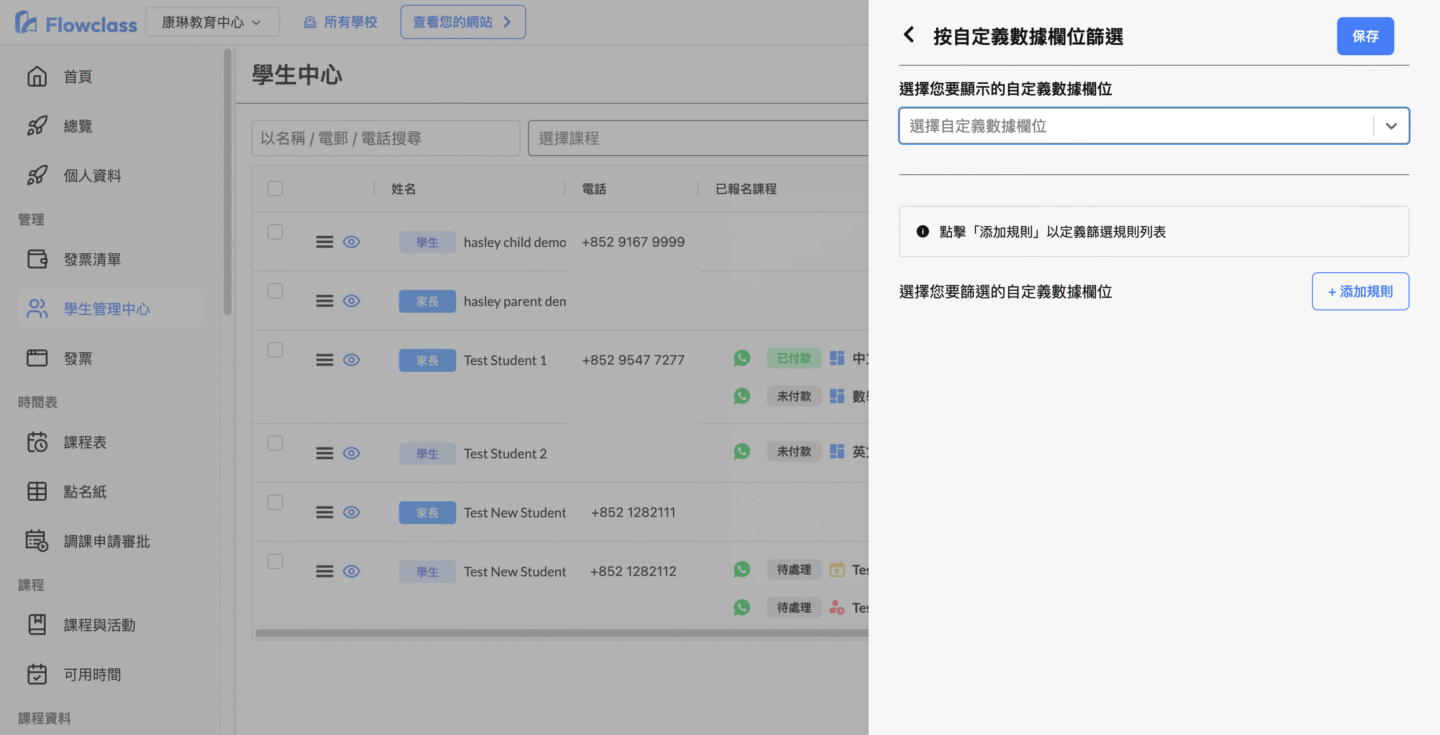Click the WhatsApp icon beside 已付款
Viewport: 1440px width, 735px height.
tap(741, 358)
